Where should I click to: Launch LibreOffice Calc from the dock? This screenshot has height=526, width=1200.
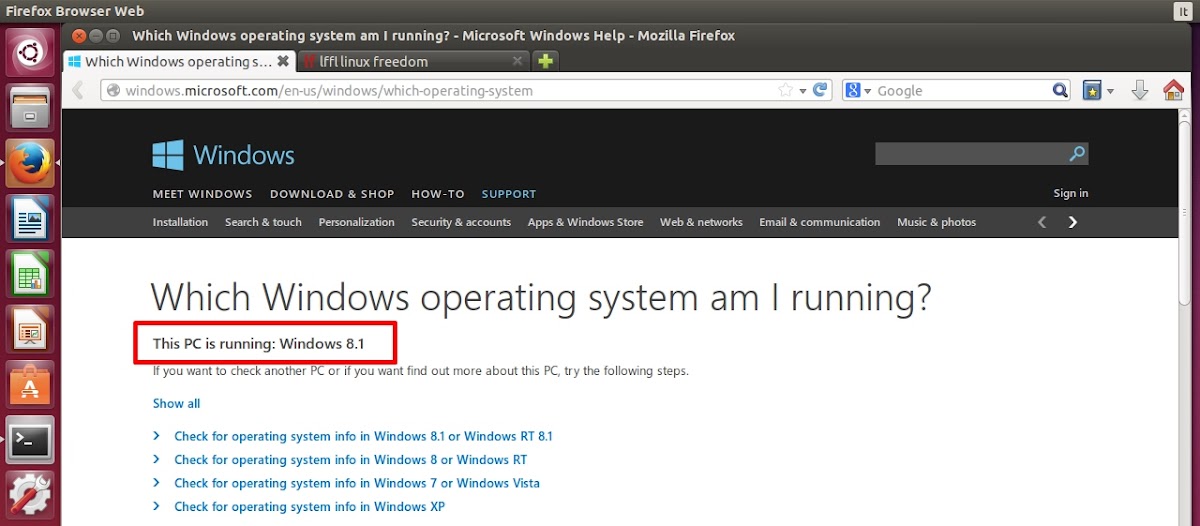[x=30, y=273]
